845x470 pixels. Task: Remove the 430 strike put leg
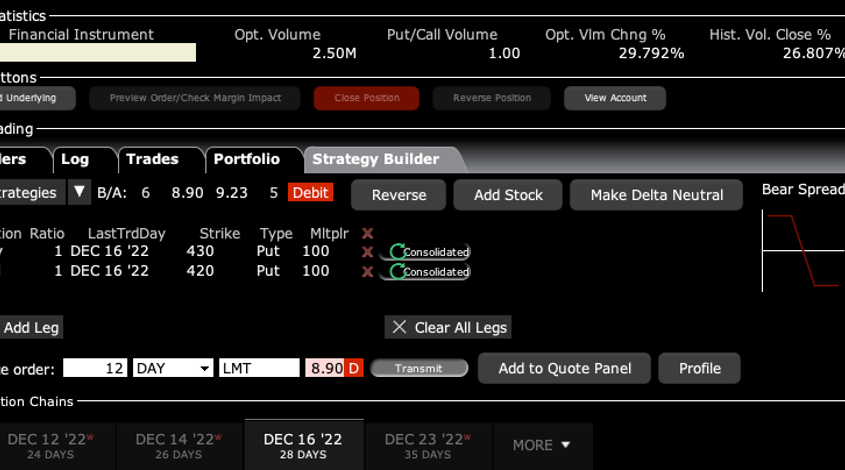(368, 252)
